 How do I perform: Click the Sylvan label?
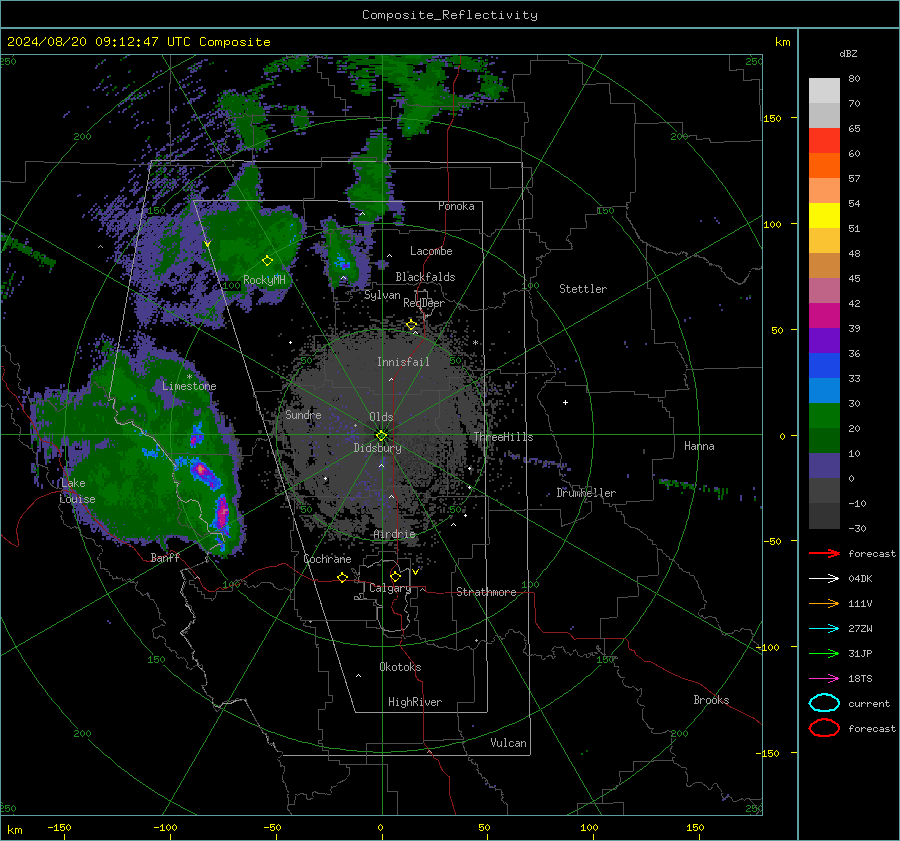382,296
